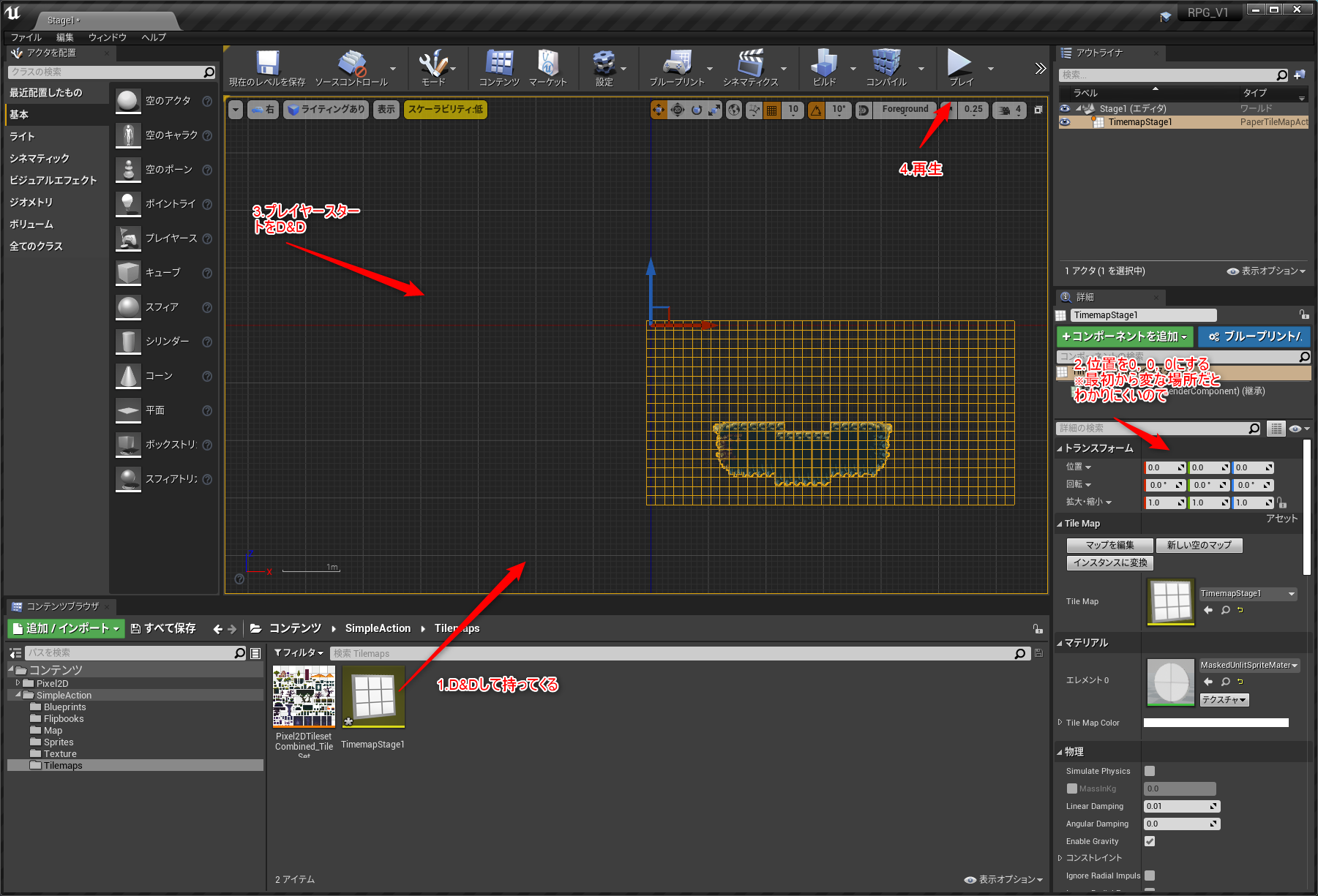Viewport: 1318px width, 896px height.
Task: Click the Details panel vertical scrollbar
Action: point(1307,506)
